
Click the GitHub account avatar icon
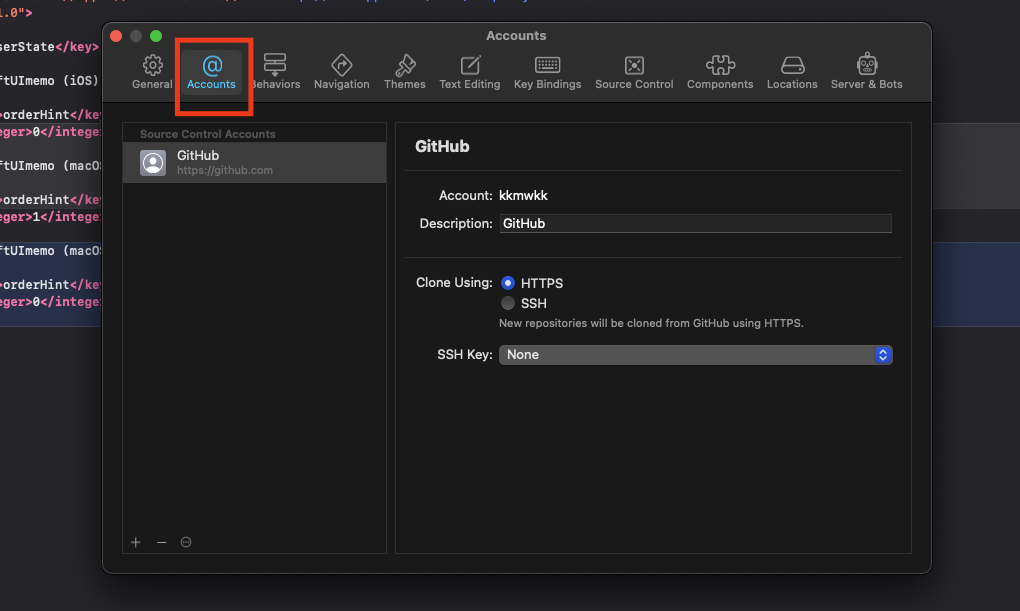click(x=153, y=163)
